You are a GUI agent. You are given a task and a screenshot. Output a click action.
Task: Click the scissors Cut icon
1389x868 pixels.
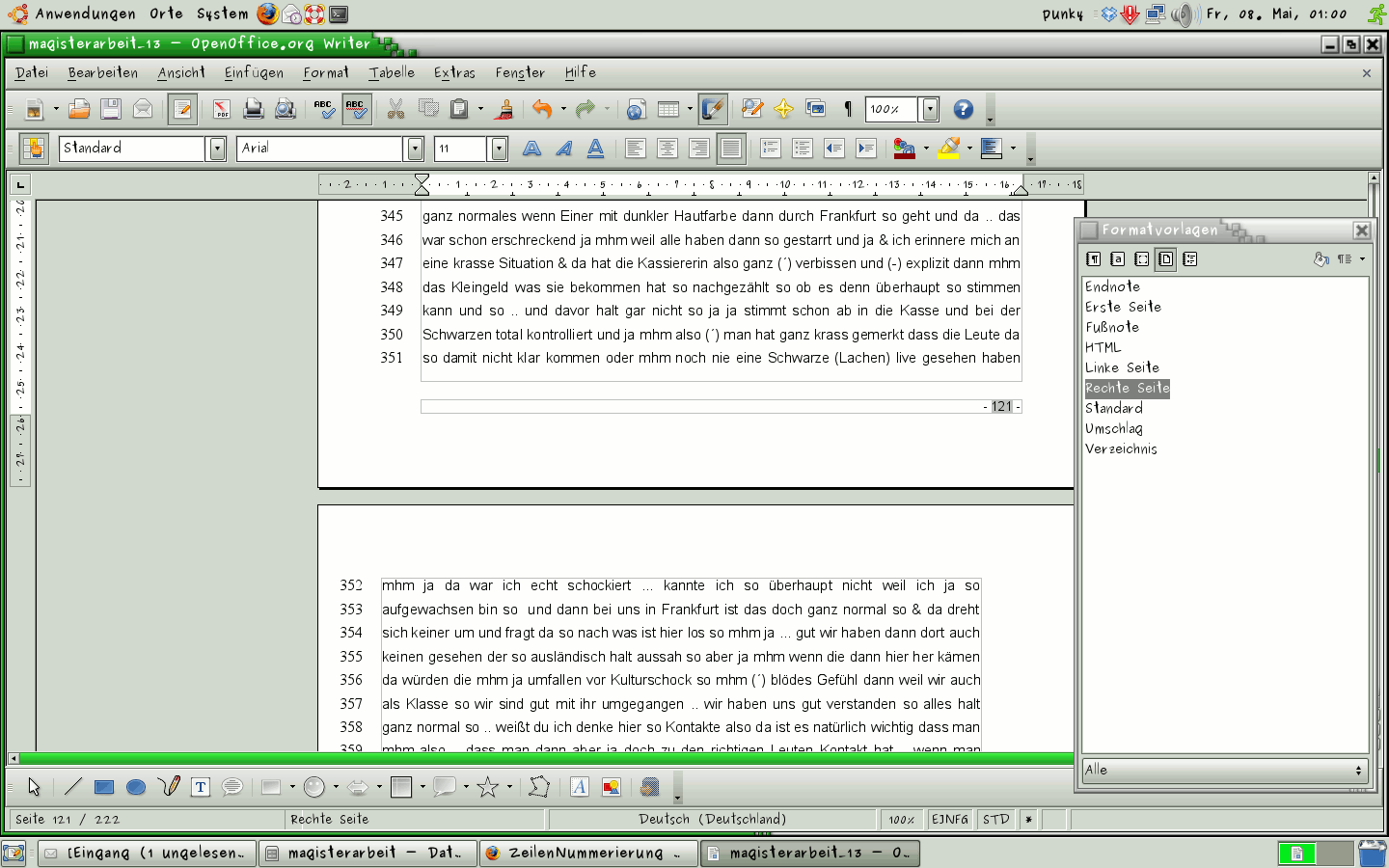click(x=395, y=110)
